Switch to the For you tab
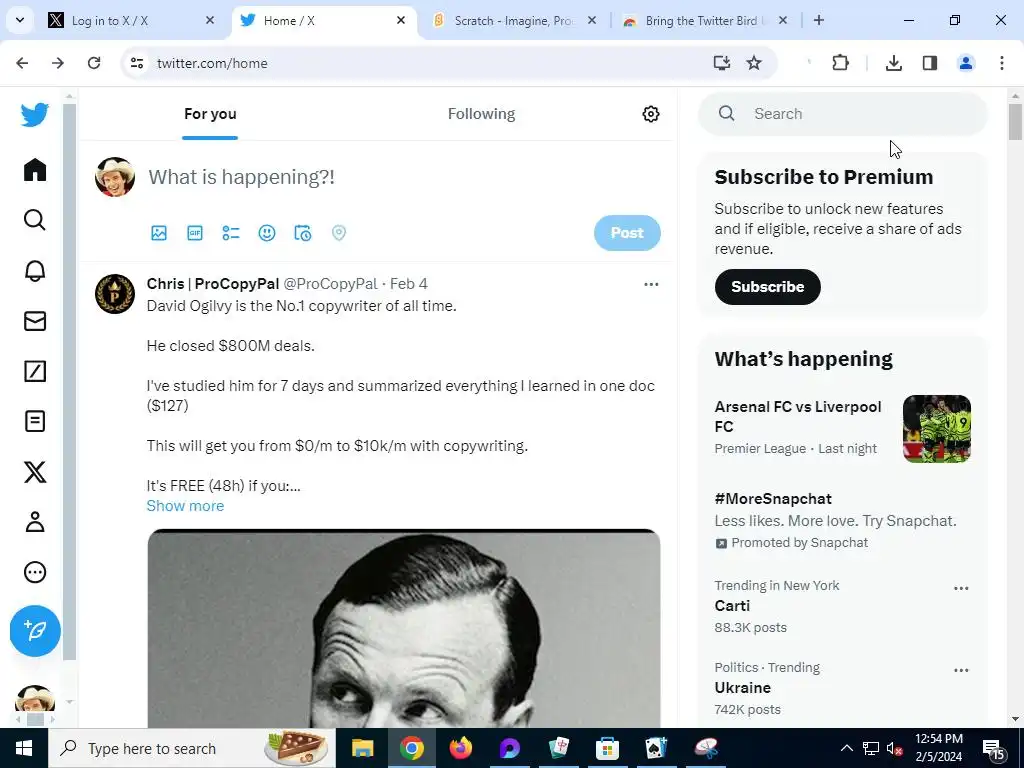1024x768 pixels. (210, 114)
